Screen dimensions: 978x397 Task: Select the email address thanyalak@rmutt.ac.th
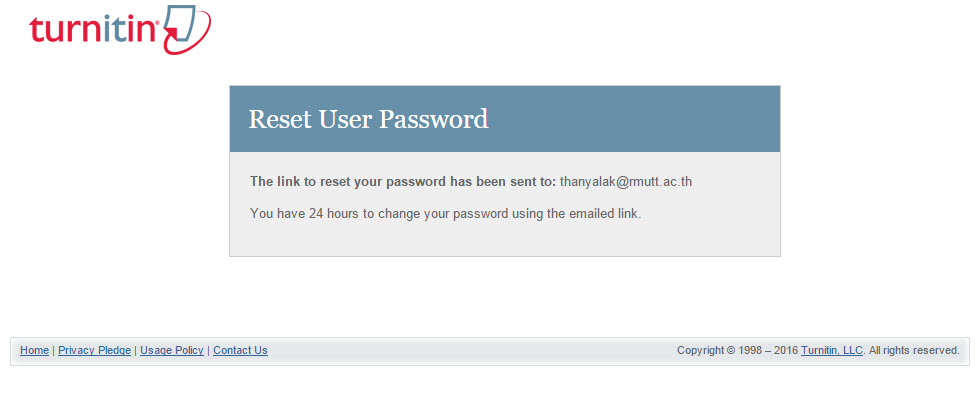(626, 182)
